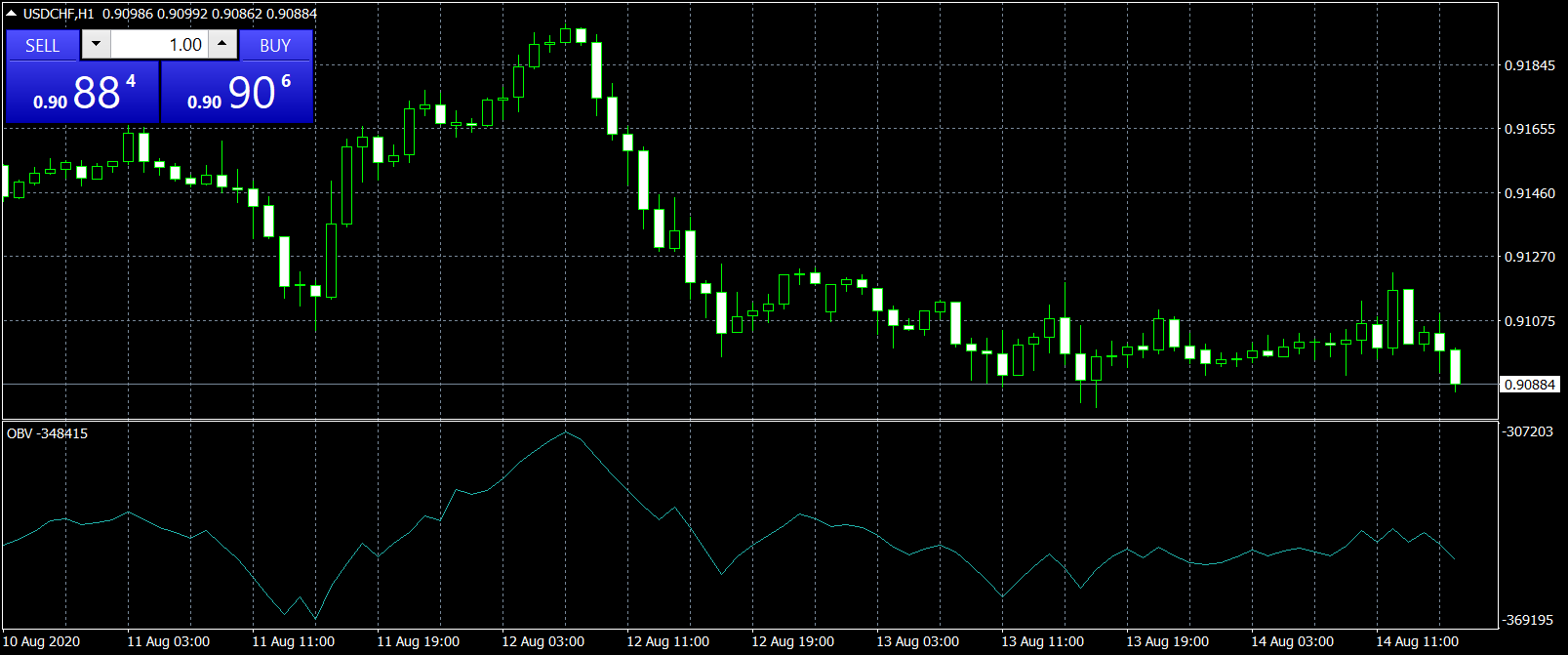Viewport: 1568px width, 655px height.
Task: Click the 12 Aug 03:00 time label
Action: coord(543,641)
